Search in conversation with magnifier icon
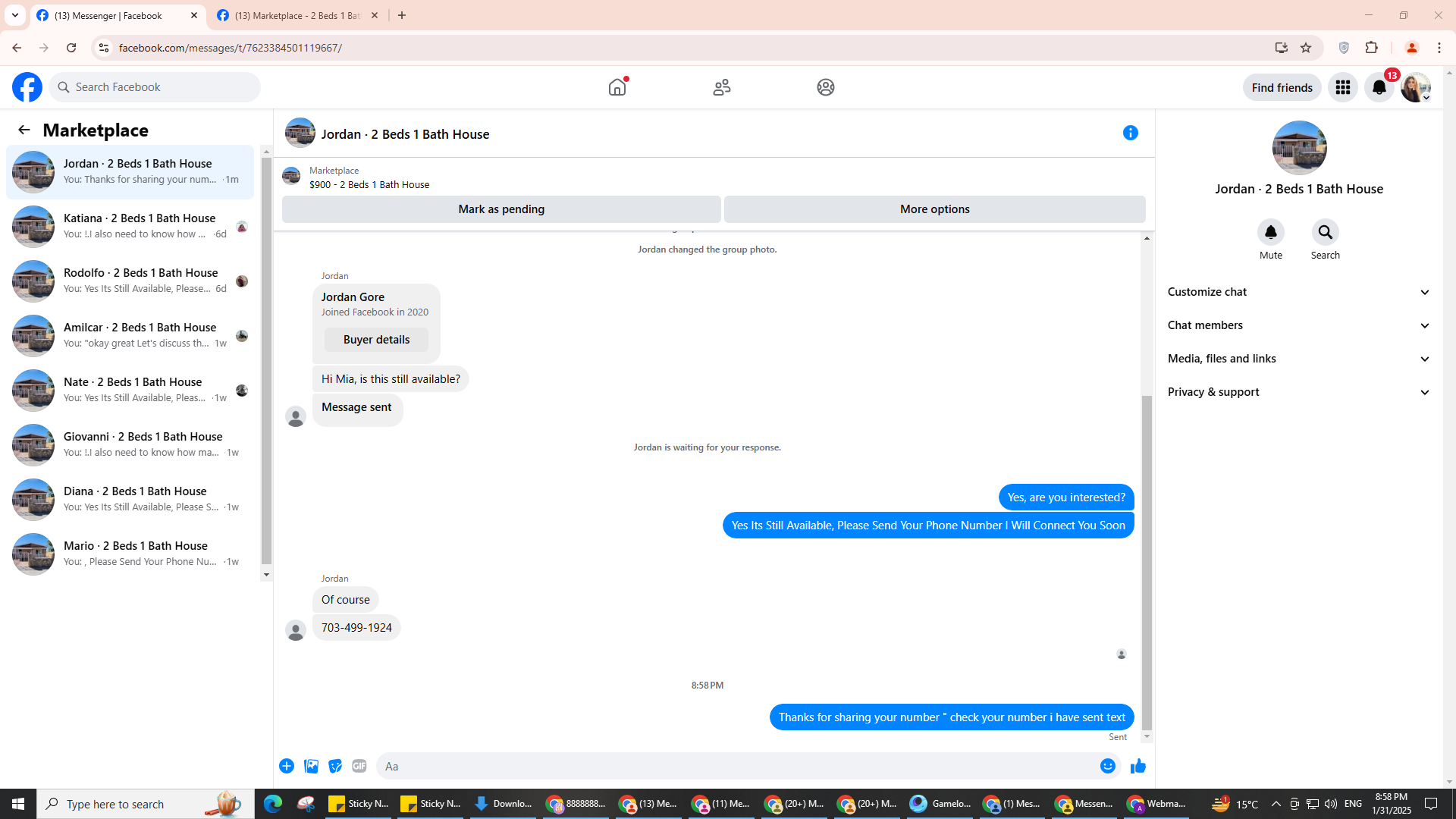 1326,232
